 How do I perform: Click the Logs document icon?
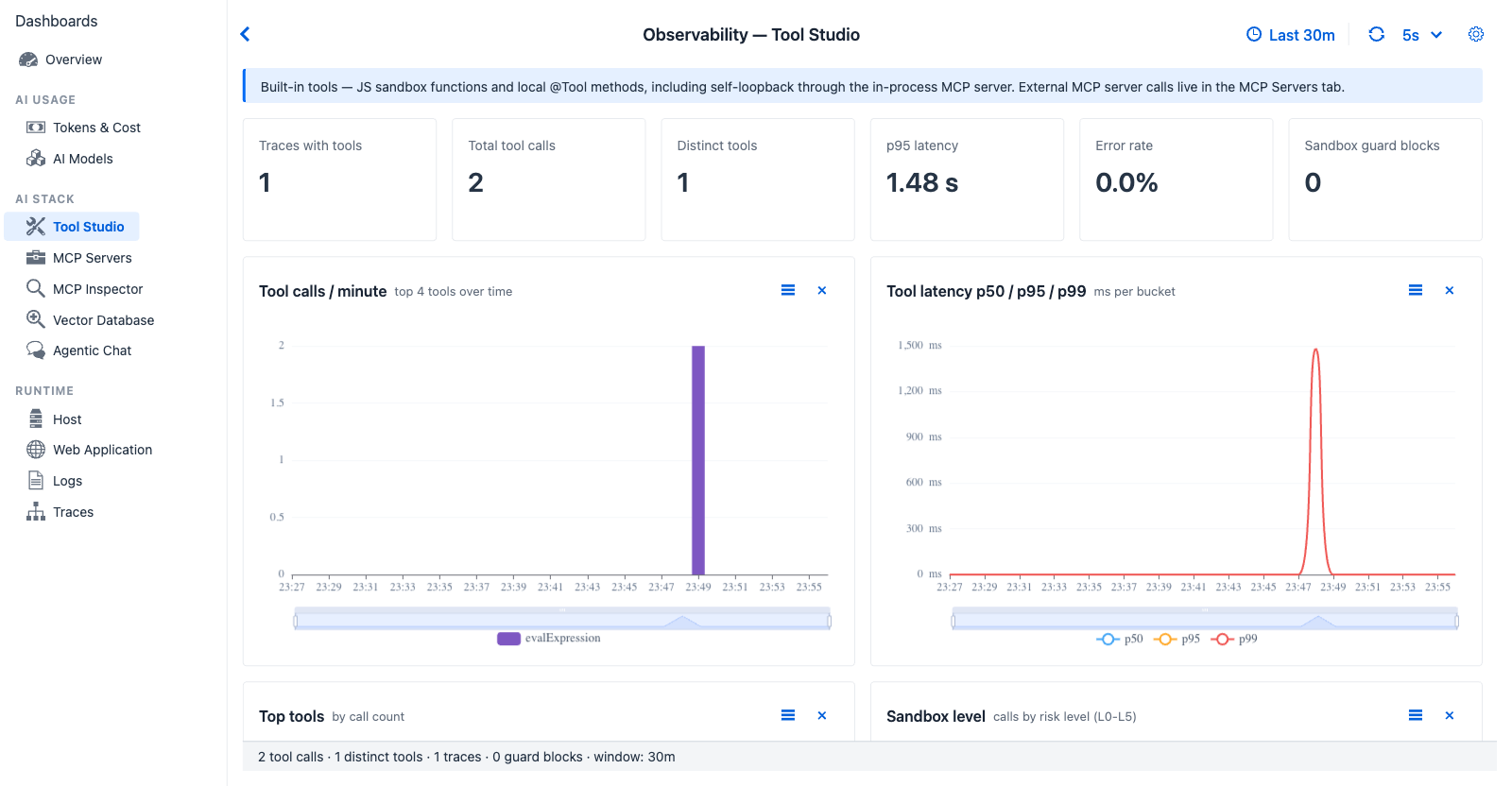36,480
